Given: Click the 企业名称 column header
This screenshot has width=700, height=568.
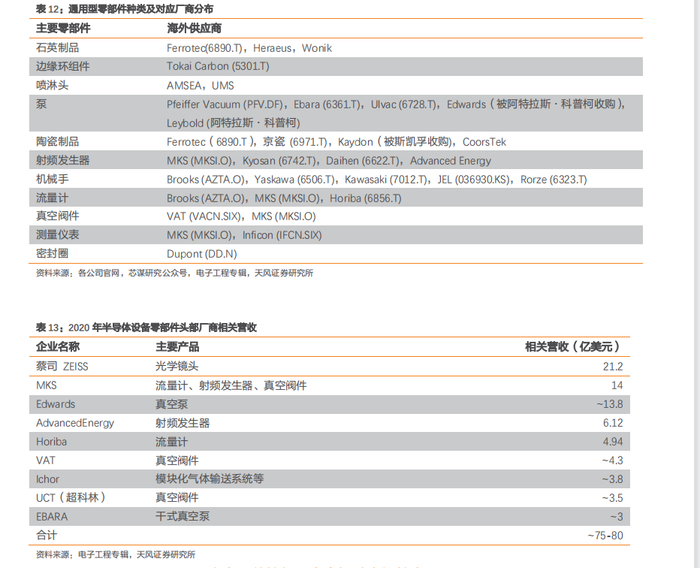Looking at the screenshot, I should pos(57,347).
